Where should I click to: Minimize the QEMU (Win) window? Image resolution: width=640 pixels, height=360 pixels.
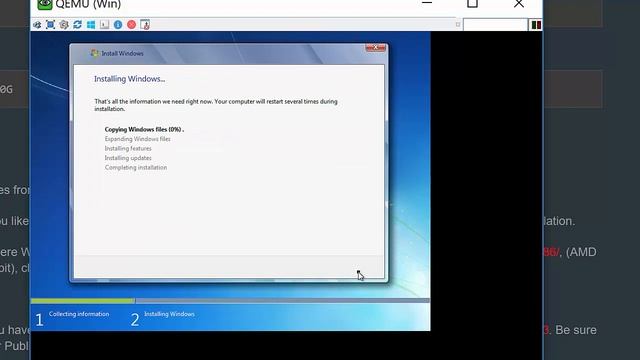(427, 3)
